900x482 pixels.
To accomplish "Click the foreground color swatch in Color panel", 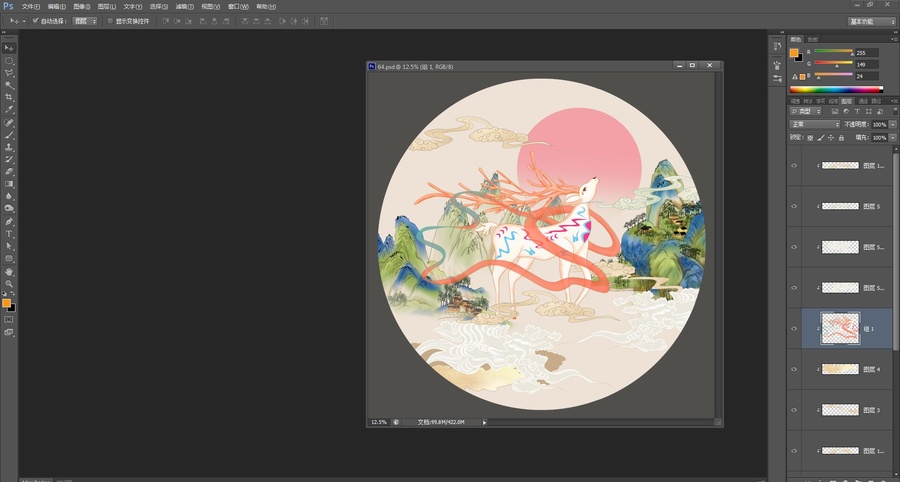I will click(794, 53).
